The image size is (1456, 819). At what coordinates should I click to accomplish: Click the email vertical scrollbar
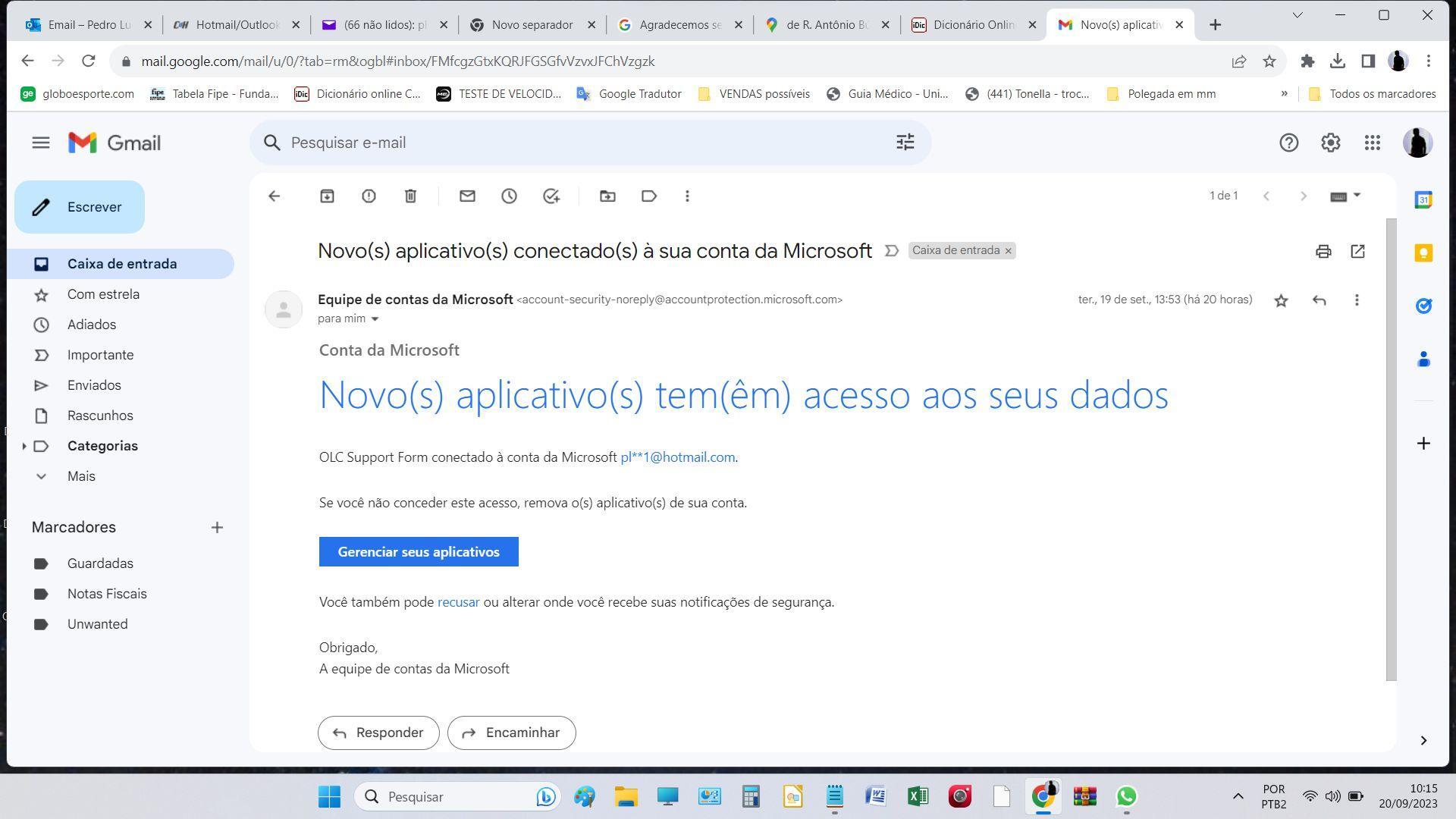point(1391,450)
